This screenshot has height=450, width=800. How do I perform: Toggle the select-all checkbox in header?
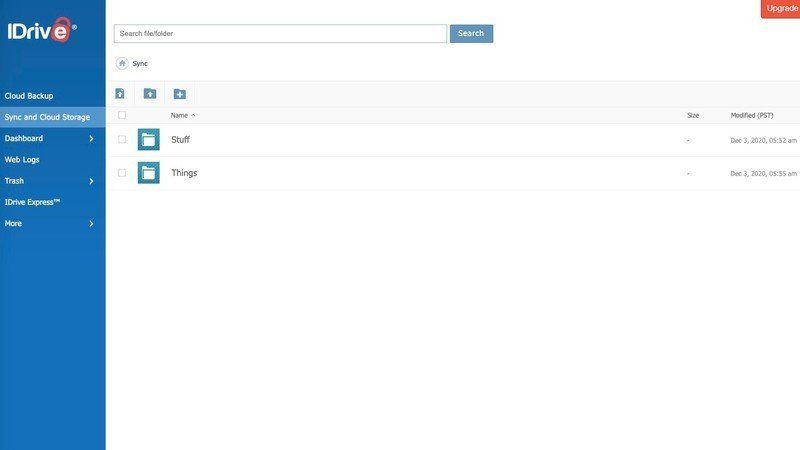pos(122,115)
